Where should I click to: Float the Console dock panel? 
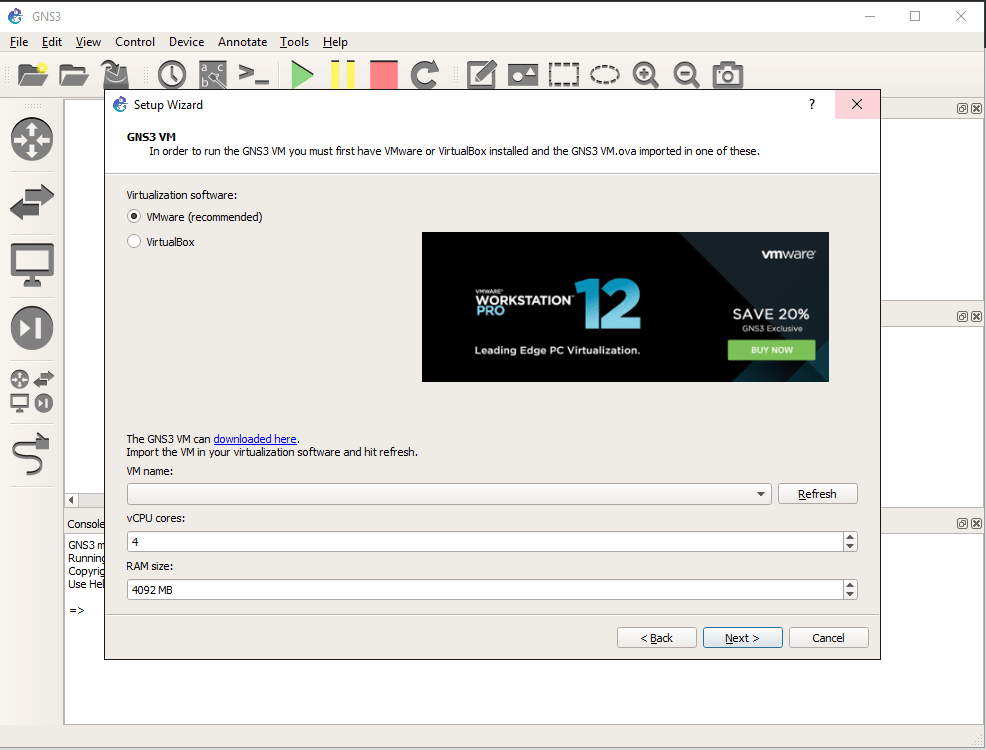point(962,523)
